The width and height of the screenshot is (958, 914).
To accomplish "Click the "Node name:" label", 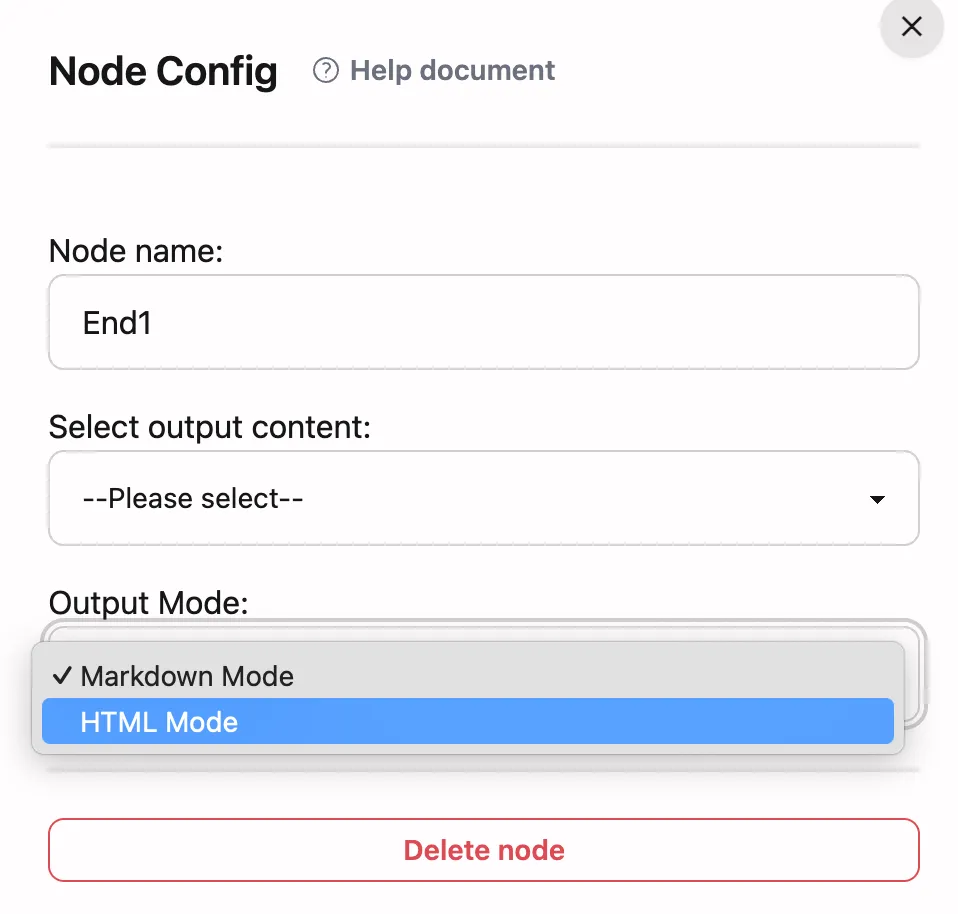I will [136, 251].
